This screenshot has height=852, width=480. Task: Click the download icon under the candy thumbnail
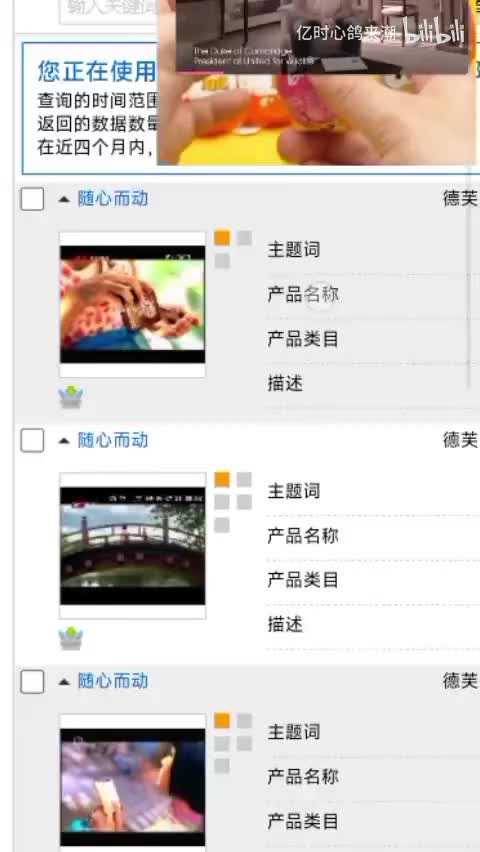[x=71, y=397]
